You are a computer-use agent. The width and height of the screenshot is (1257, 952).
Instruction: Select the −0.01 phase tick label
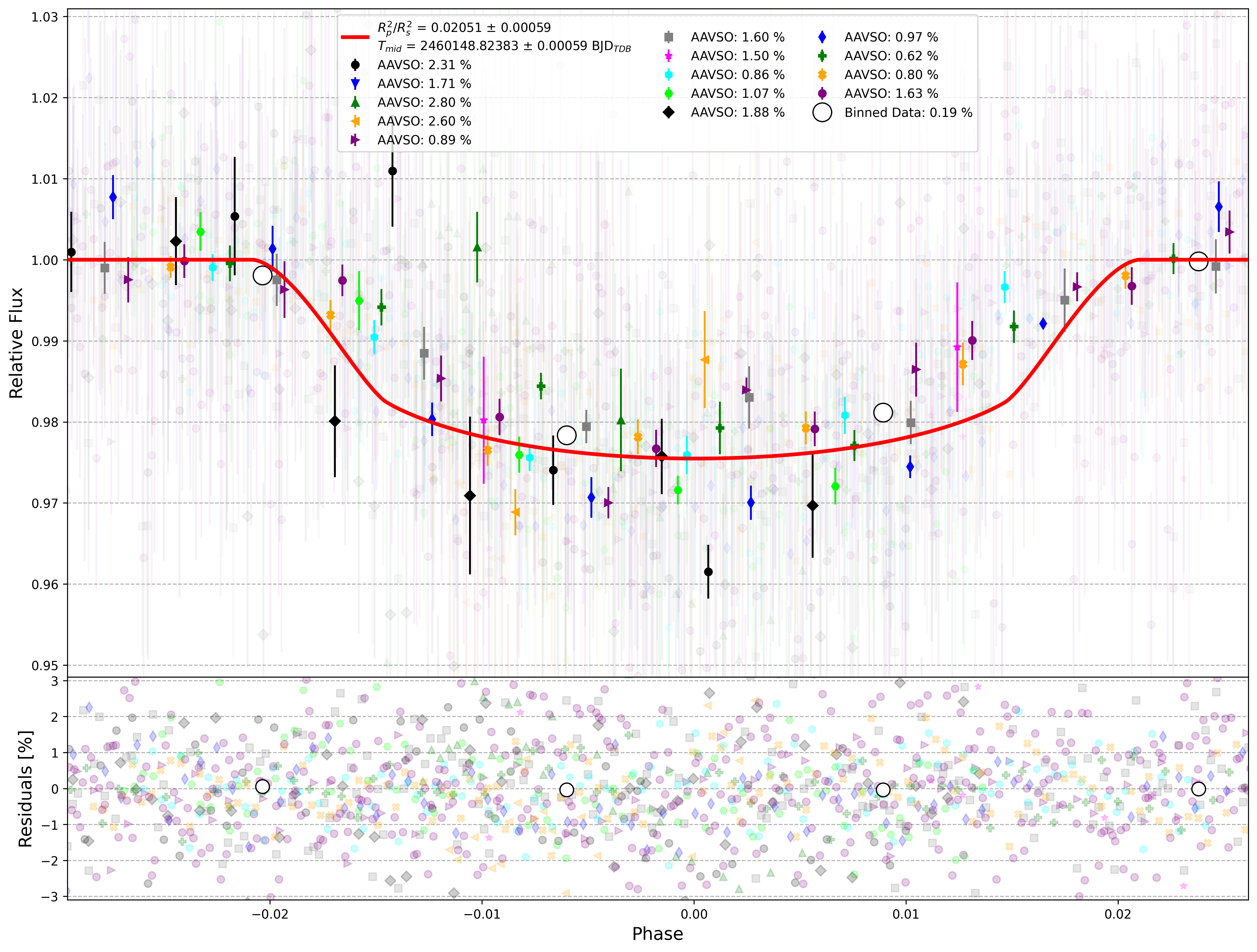pos(482,914)
